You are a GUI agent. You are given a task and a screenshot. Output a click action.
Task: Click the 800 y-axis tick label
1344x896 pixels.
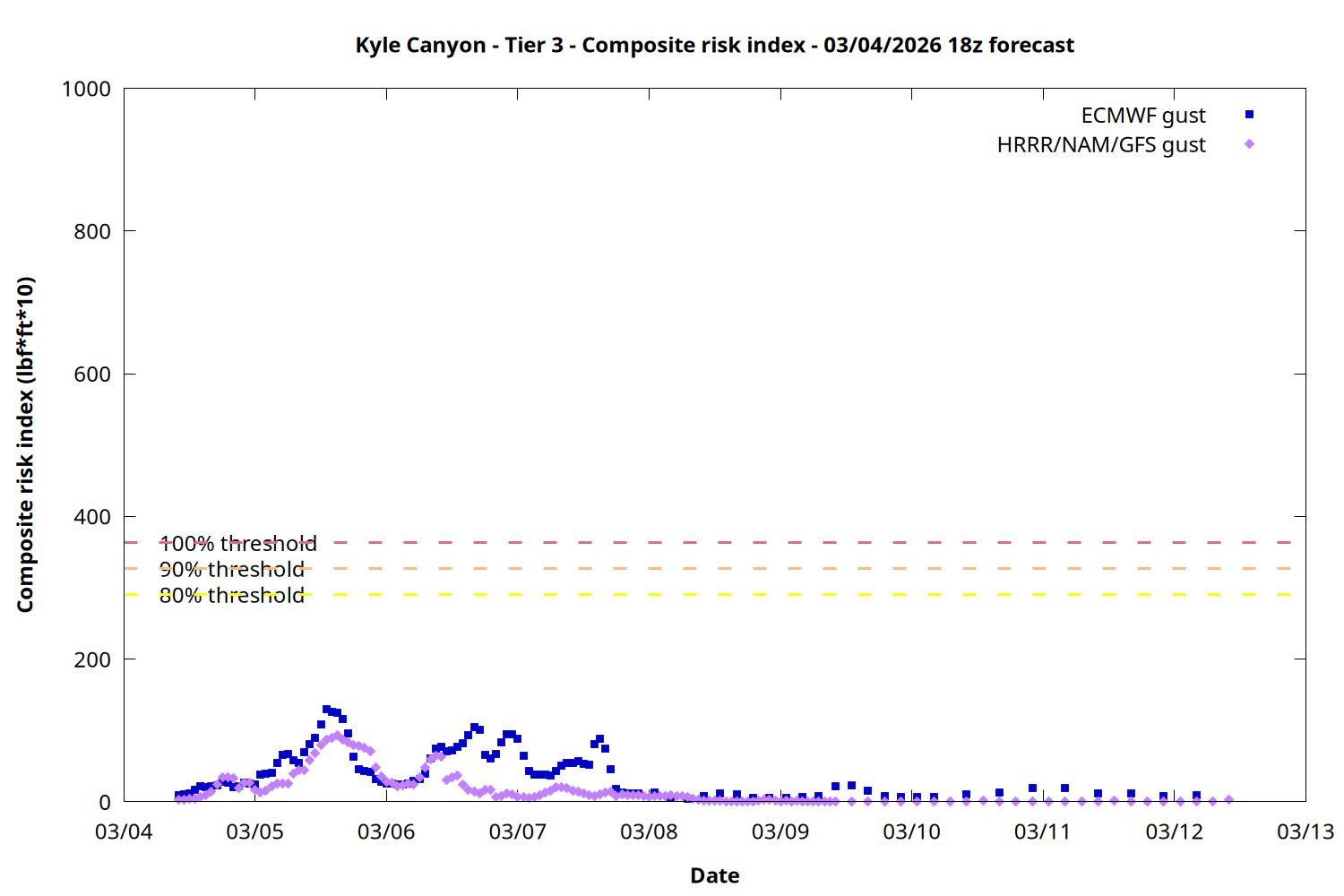pos(92,231)
